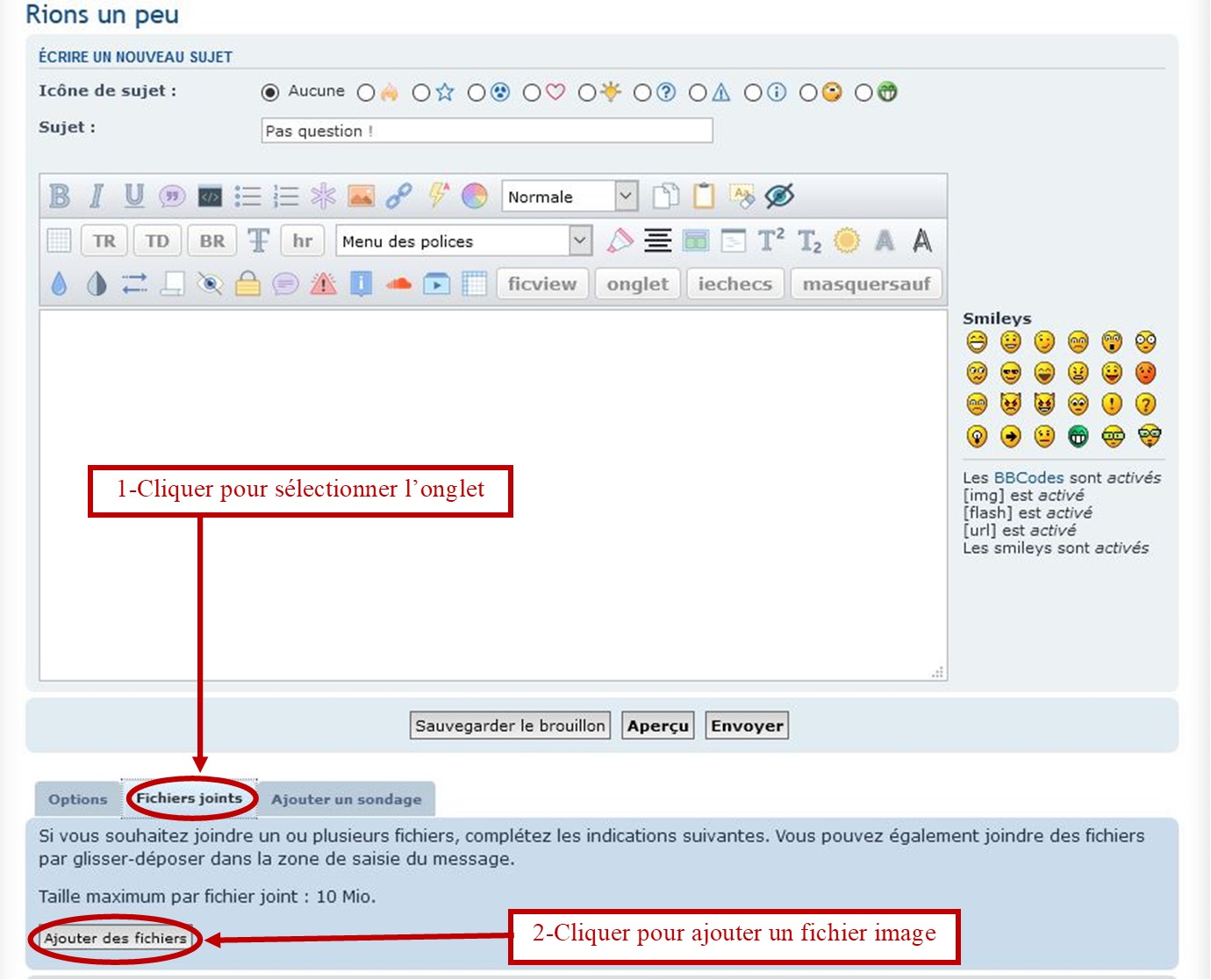Expand the 'Menu des polices' dropdown
1211x980 pixels.
pos(464,240)
